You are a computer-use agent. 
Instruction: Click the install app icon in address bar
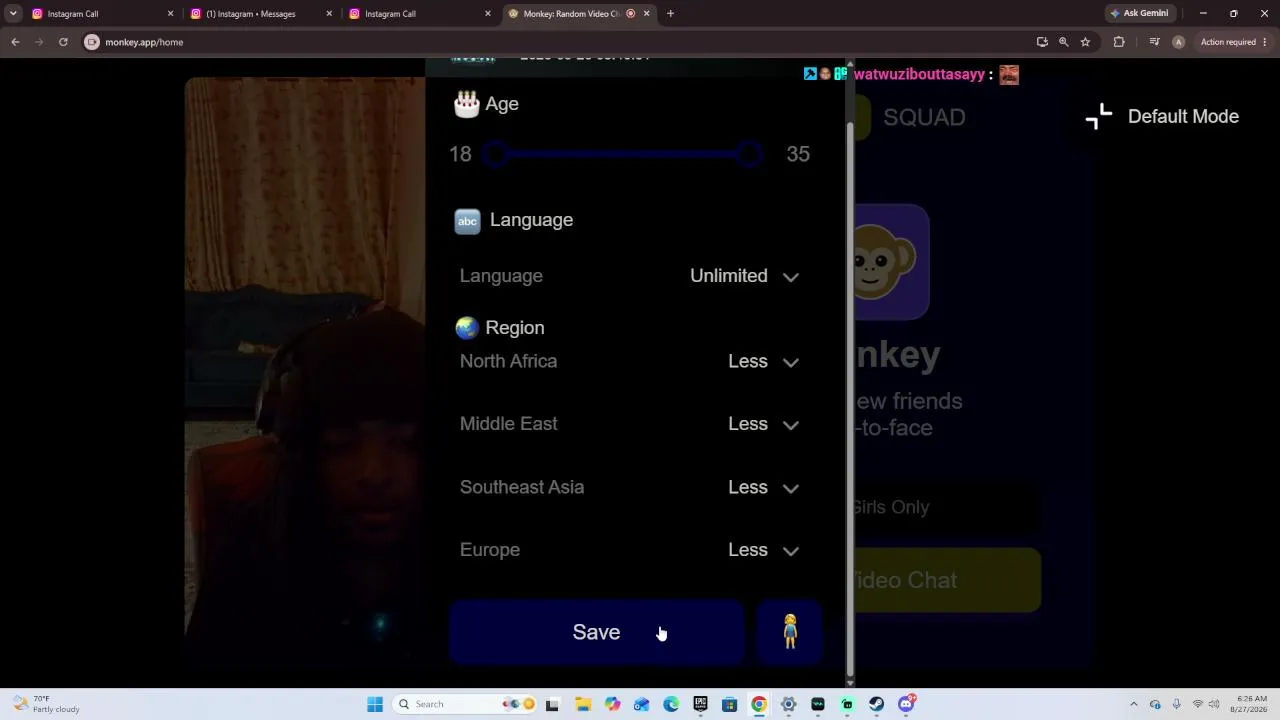[1042, 42]
